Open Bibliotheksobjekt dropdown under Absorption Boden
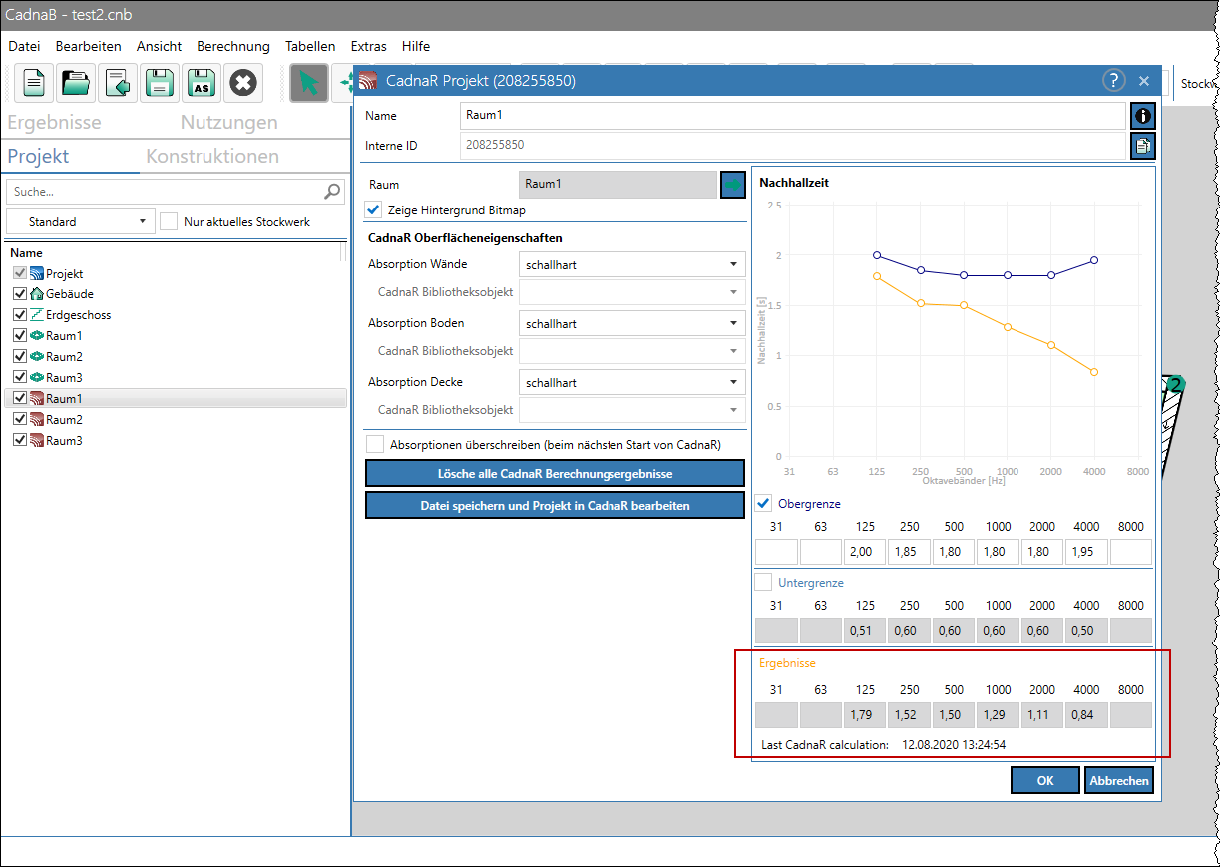The width and height of the screenshot is (1220, 867). [632, 351]
